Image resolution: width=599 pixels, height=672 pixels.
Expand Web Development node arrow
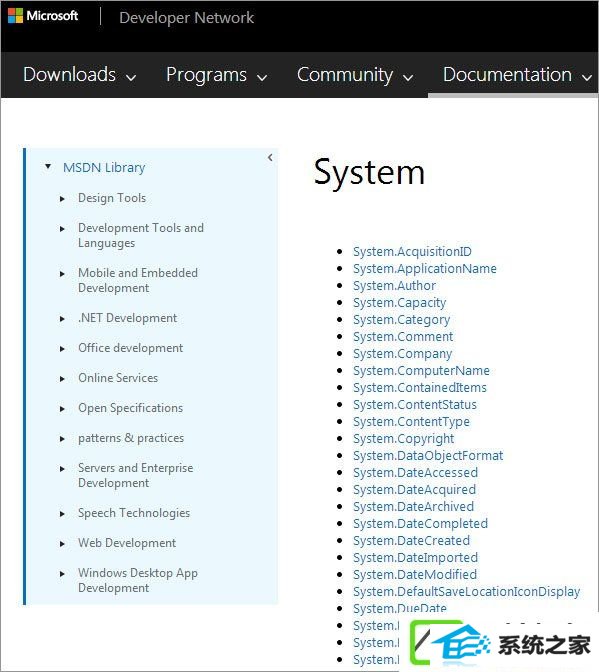(62, 544)
